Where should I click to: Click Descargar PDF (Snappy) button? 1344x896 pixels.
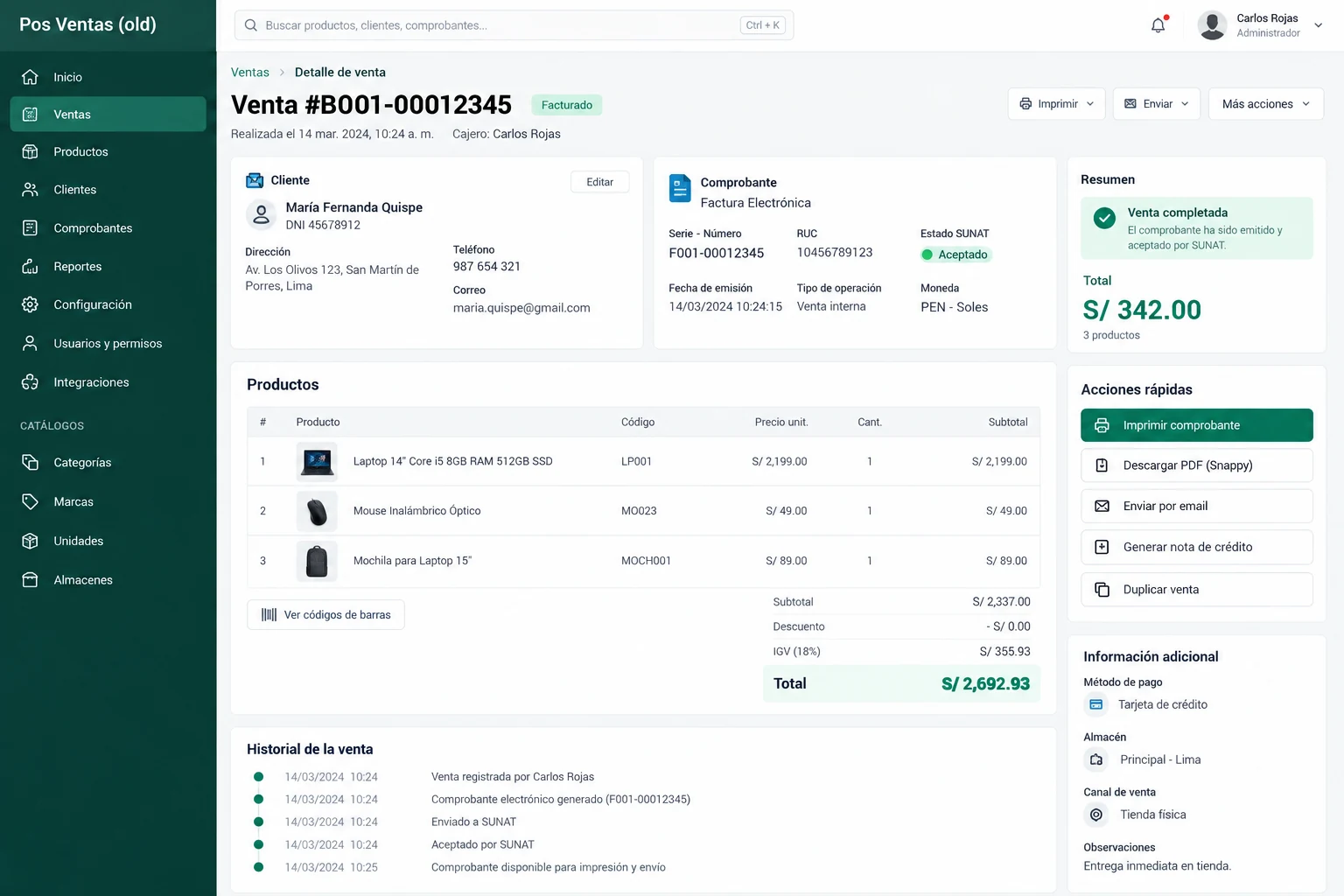1196,465
